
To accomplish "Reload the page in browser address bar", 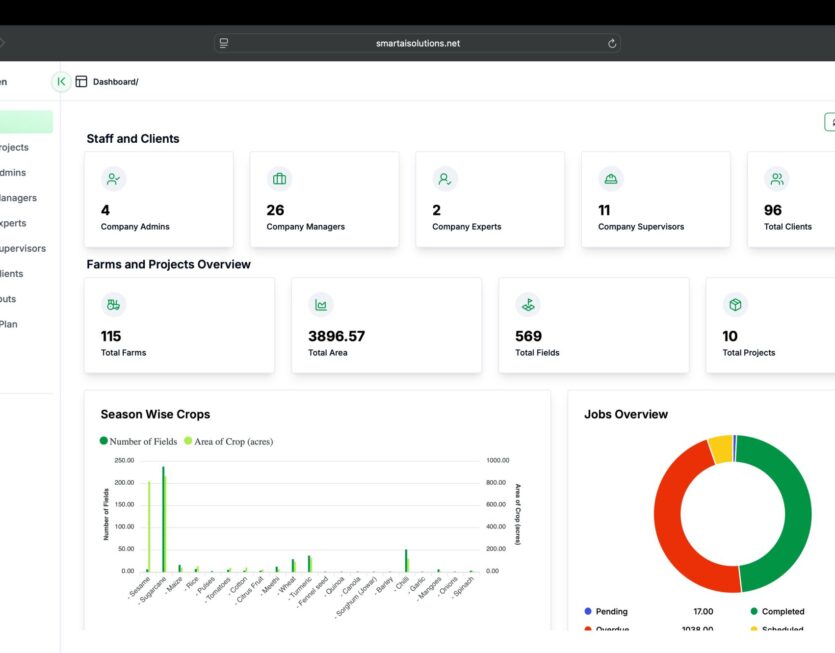I will pyautogui.click(x=611, y=43).
